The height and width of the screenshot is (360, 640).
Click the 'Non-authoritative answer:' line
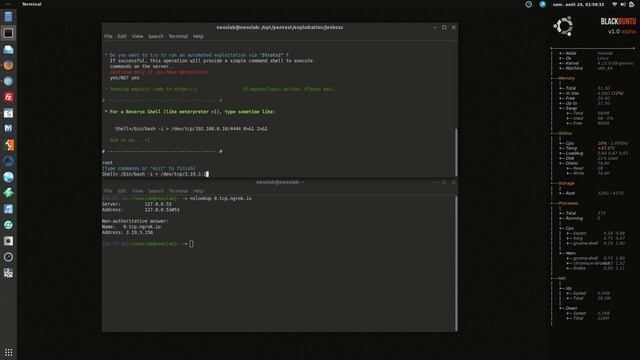[x=135, y=221]
